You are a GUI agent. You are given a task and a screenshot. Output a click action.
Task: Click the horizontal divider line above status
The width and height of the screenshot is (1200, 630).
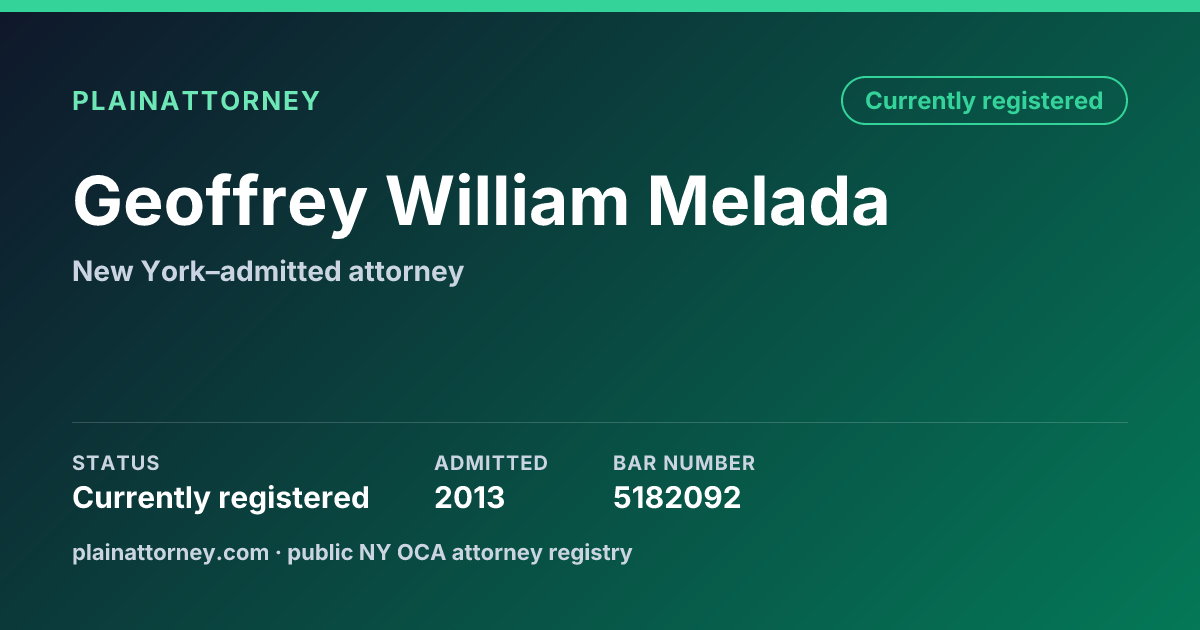[600, 422]
